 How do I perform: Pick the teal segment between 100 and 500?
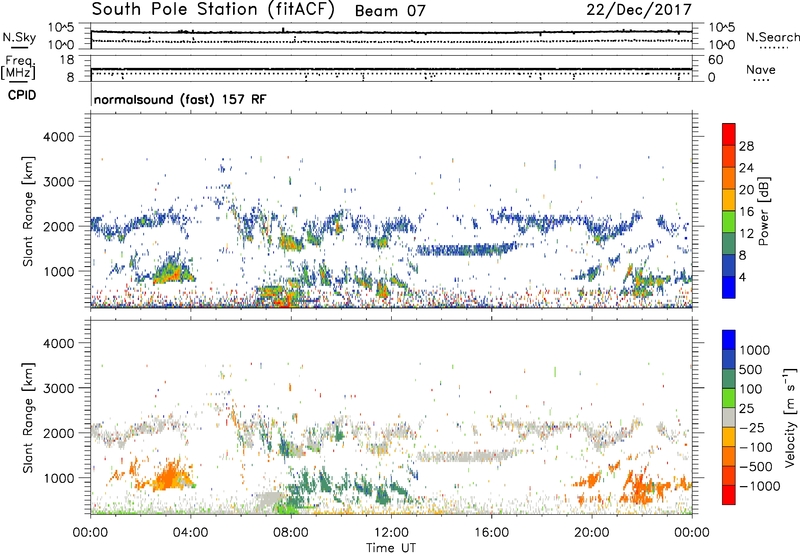coord(729,379)
